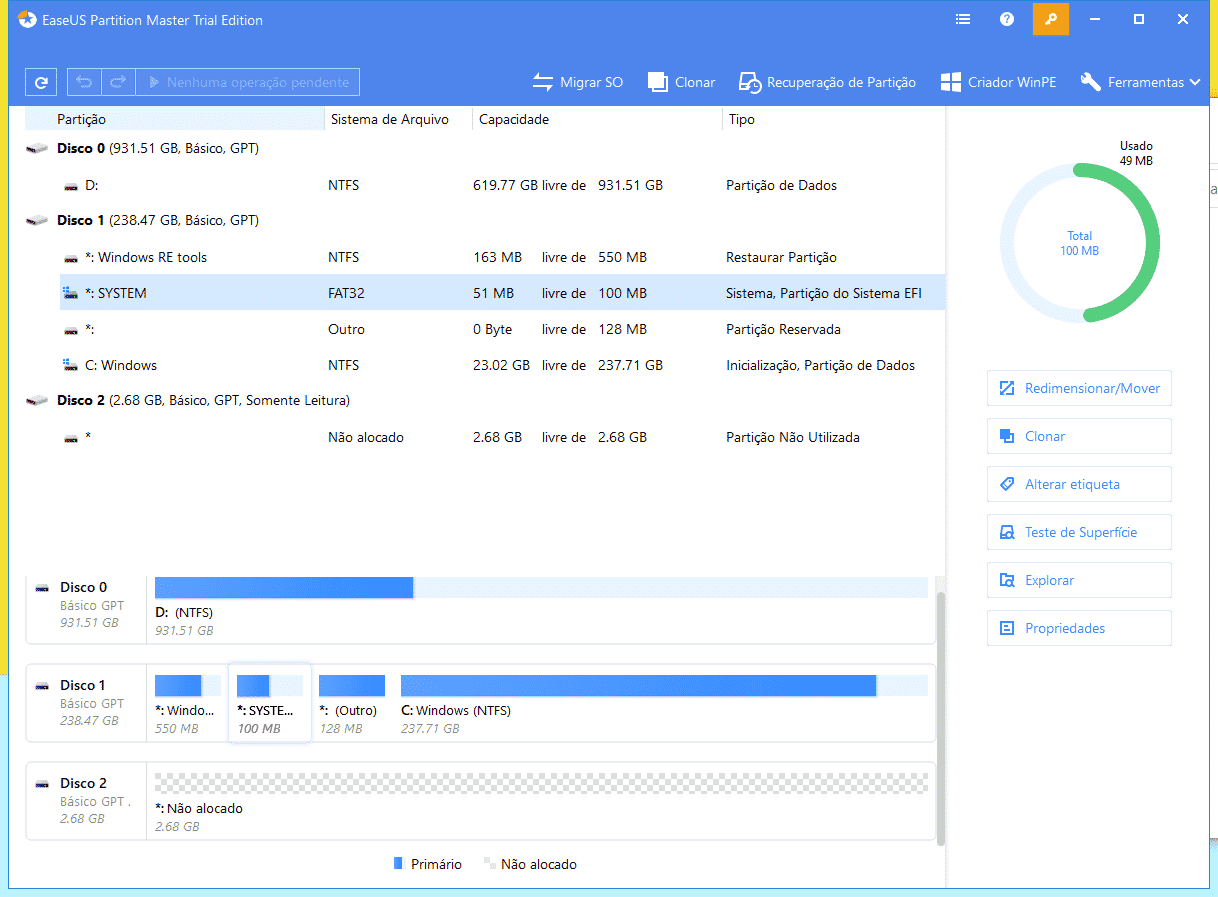Click the Undo arrow icon

(x=85, y=81)
